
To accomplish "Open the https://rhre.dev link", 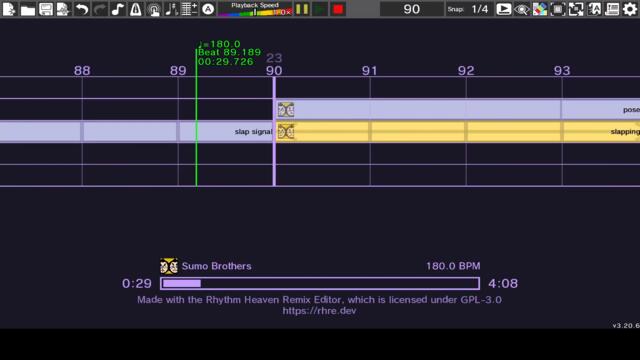I will click(x=319, y=311).
